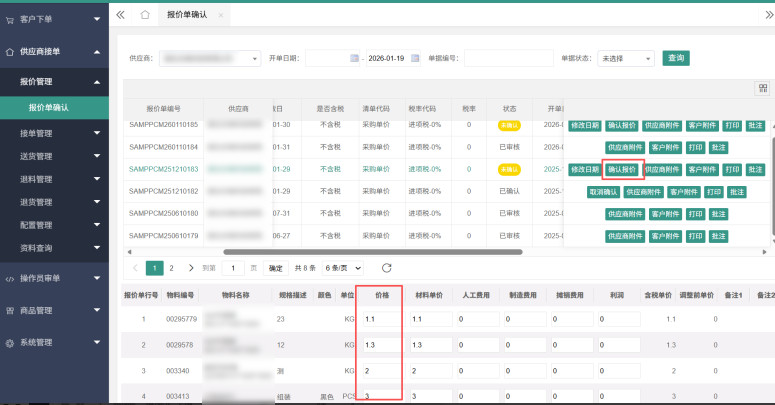Click the right double-chevron tab scroll icon
The image size is (775, 405).
(x=769, y=15)
